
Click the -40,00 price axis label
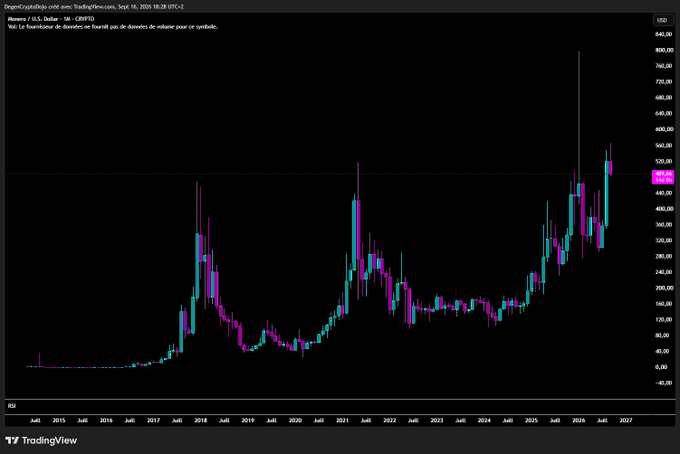(x=664, y=383)
